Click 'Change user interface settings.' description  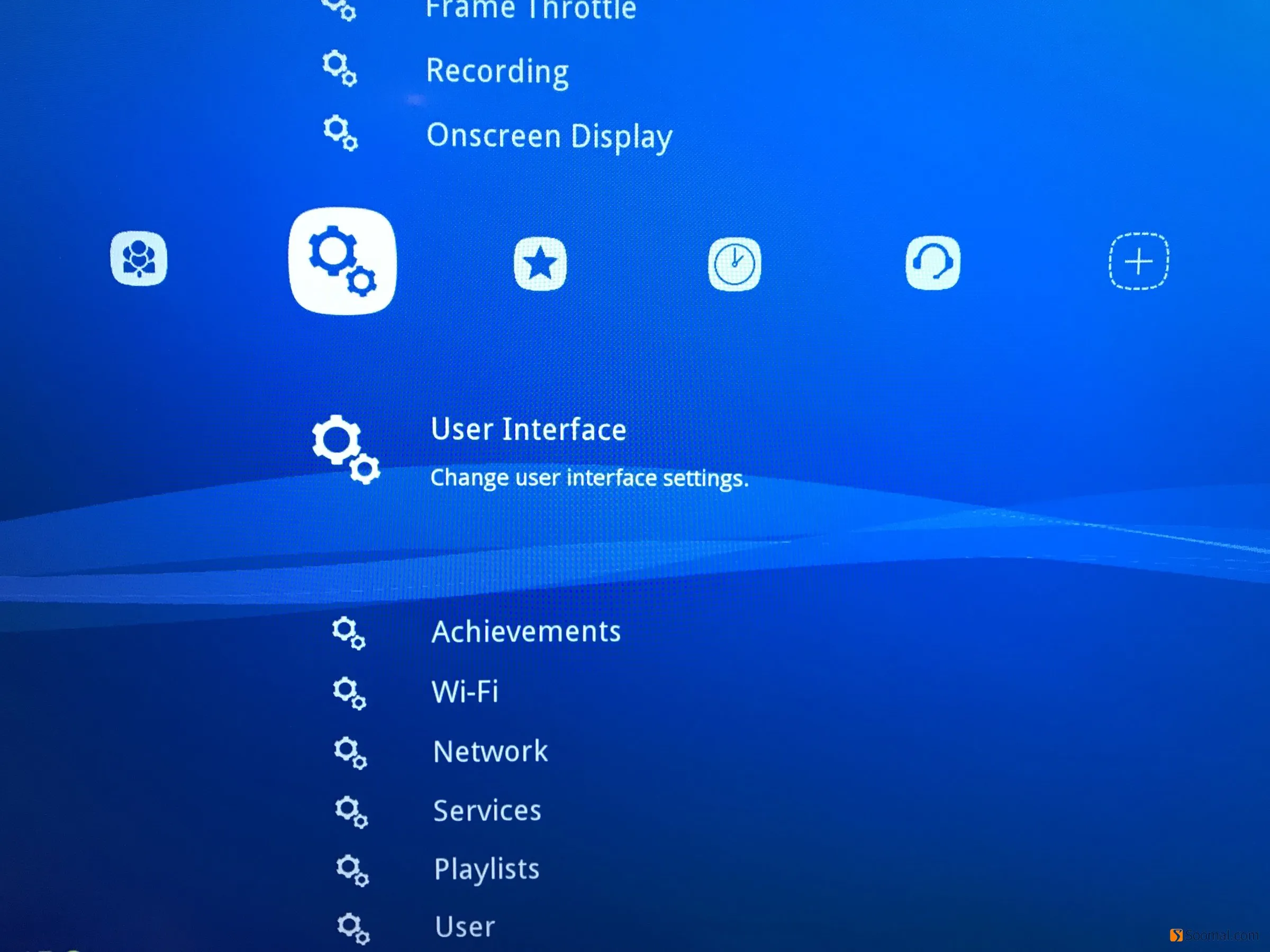(x=589, y=478)
